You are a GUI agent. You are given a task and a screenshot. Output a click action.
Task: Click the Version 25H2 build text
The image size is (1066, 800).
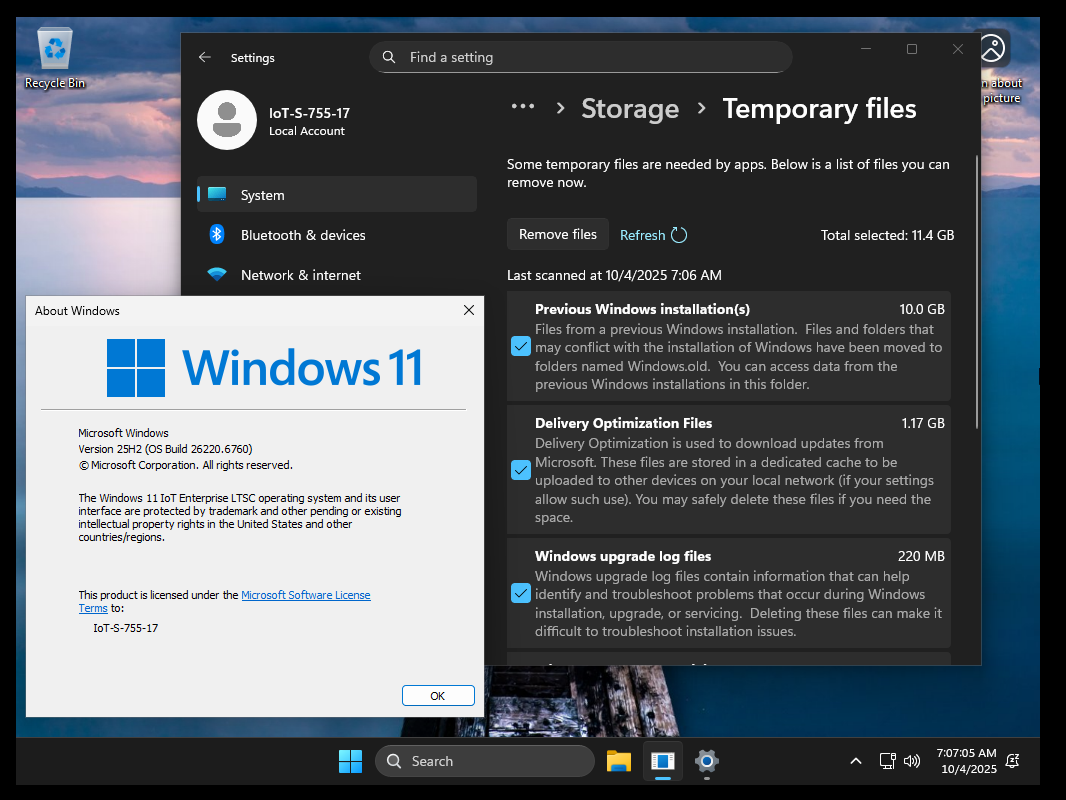(x=165, y=449)
